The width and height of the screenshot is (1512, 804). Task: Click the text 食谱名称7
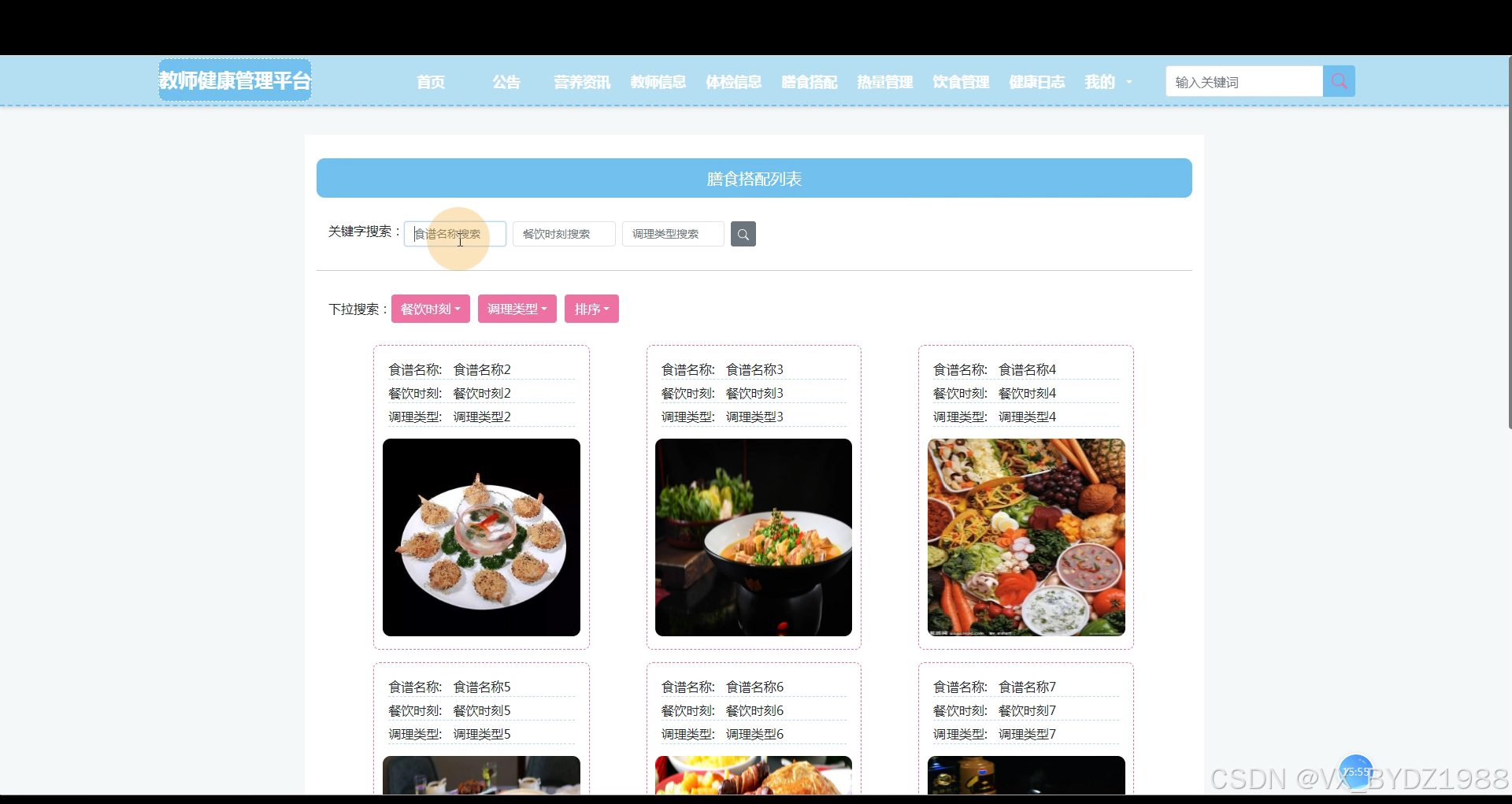pos(1027,687)
